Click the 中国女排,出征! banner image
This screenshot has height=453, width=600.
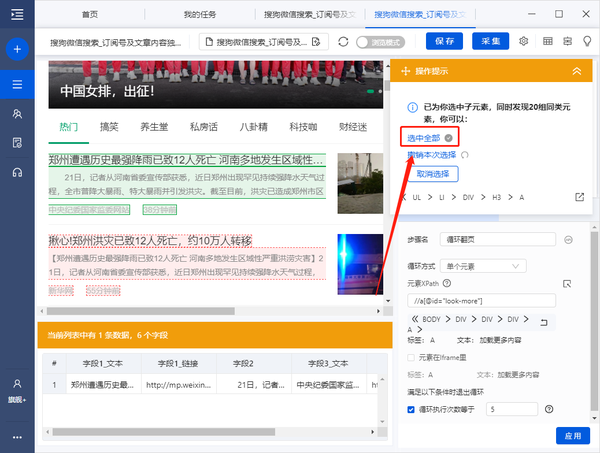[x=215, y=85]
